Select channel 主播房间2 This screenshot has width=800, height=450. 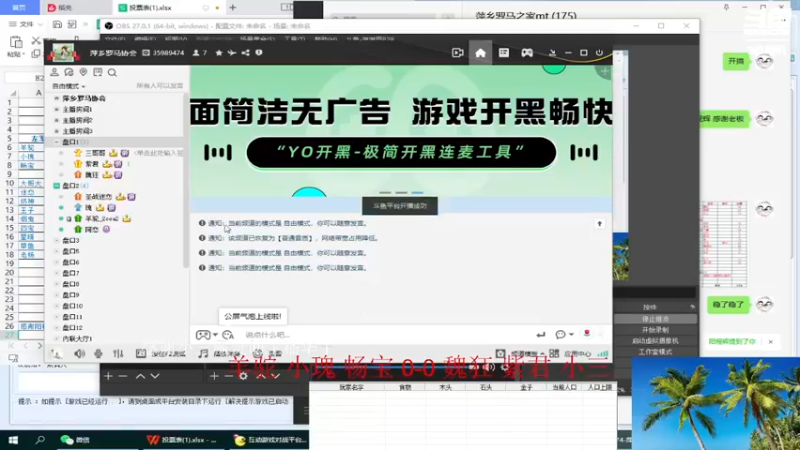77,120
